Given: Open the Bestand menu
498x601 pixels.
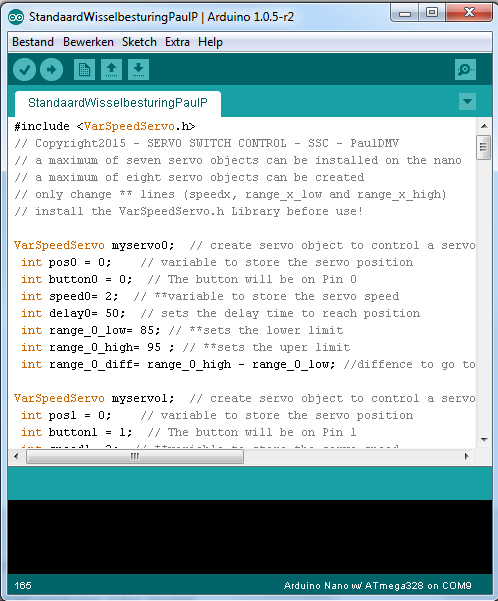Looking at the screenshot, I should coord(33,42).
